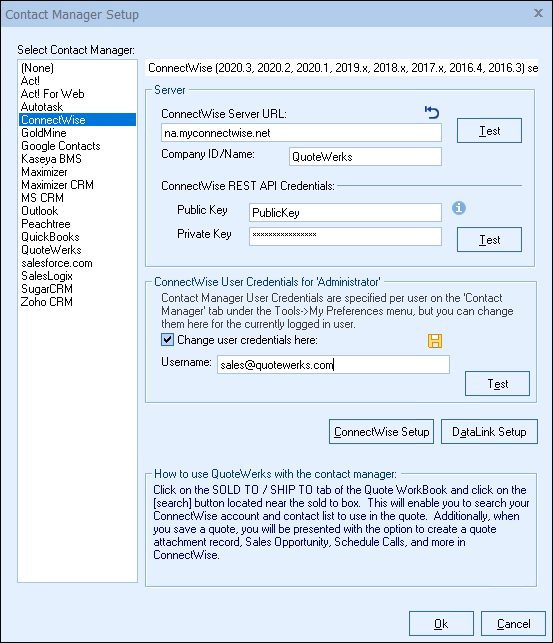Cancel the Contact Manager Setup dialog
Image resolution: width=553 pixels, height=643 pixels.
point(513,623)
